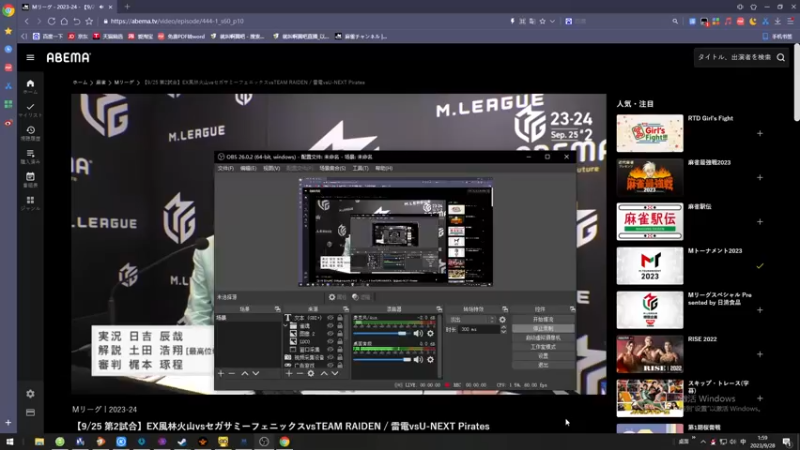Screen dimensions: 800x450
Task: Click 开始推流 button in OBS controls
Action: 543,319
